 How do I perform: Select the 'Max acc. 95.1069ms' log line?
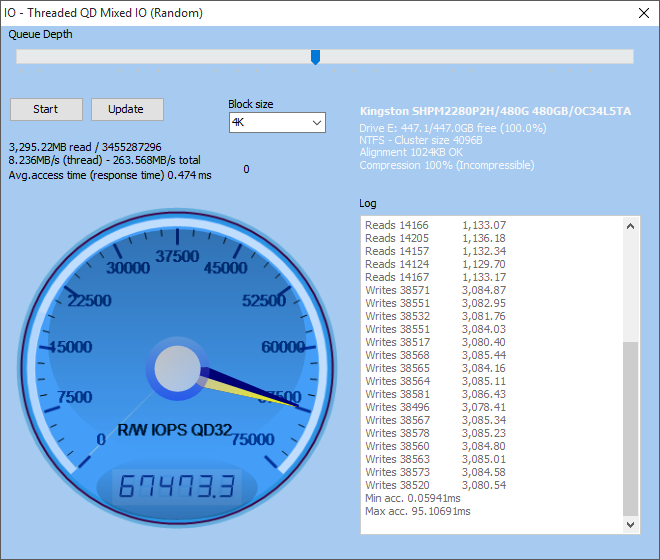pyautogui.click(x=418, y=511)
